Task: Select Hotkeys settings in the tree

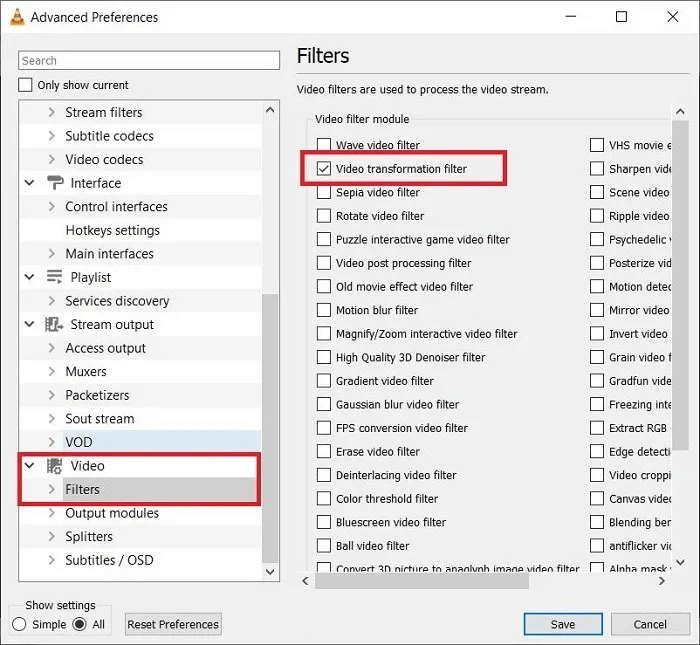Action: coord(112,230)
